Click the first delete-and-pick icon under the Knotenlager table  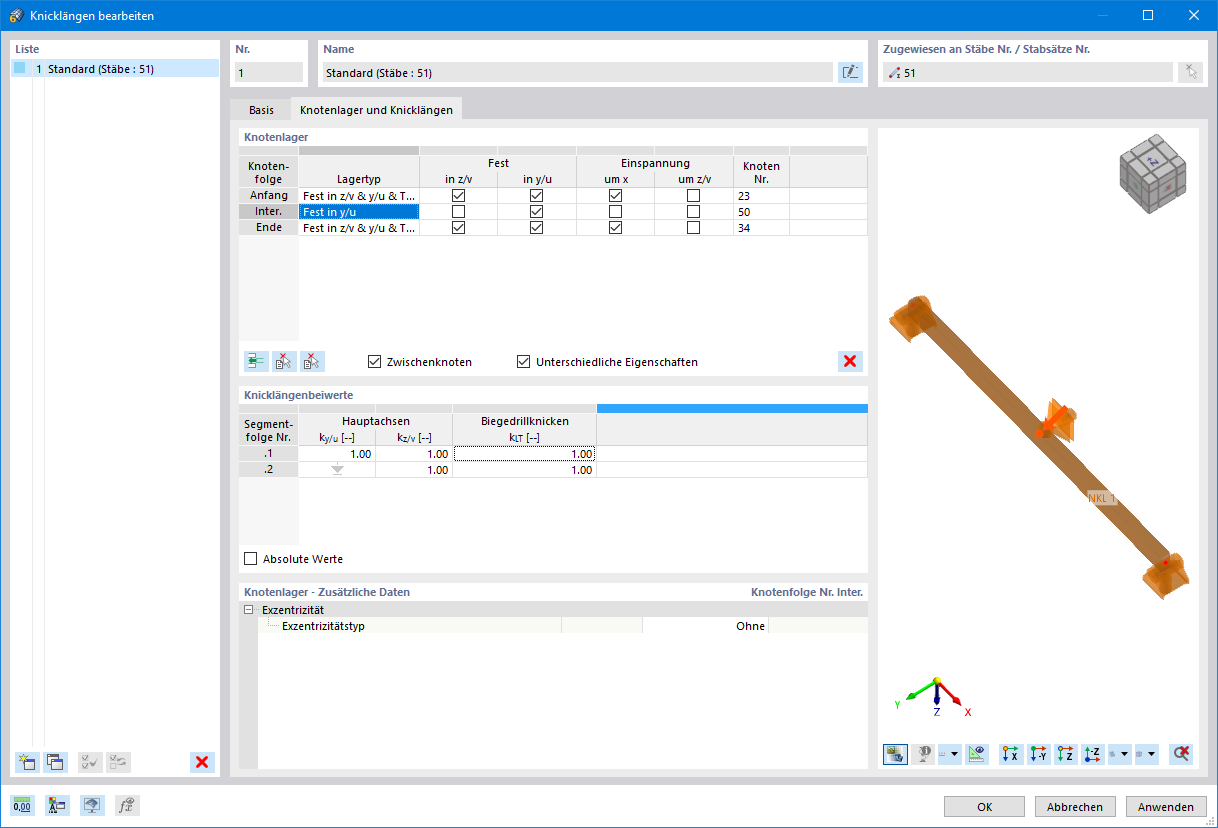[x=284, y=361]
